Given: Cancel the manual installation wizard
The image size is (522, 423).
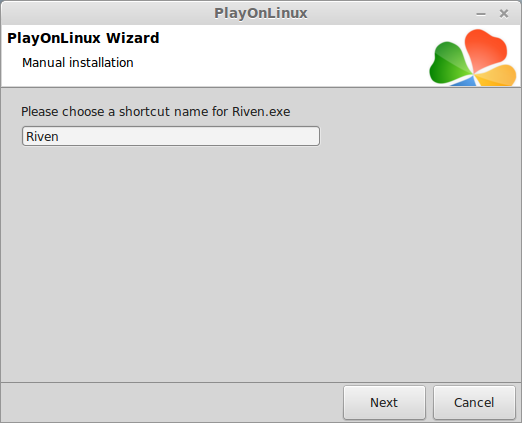Looking at the screenshot, I should [474, 402].
